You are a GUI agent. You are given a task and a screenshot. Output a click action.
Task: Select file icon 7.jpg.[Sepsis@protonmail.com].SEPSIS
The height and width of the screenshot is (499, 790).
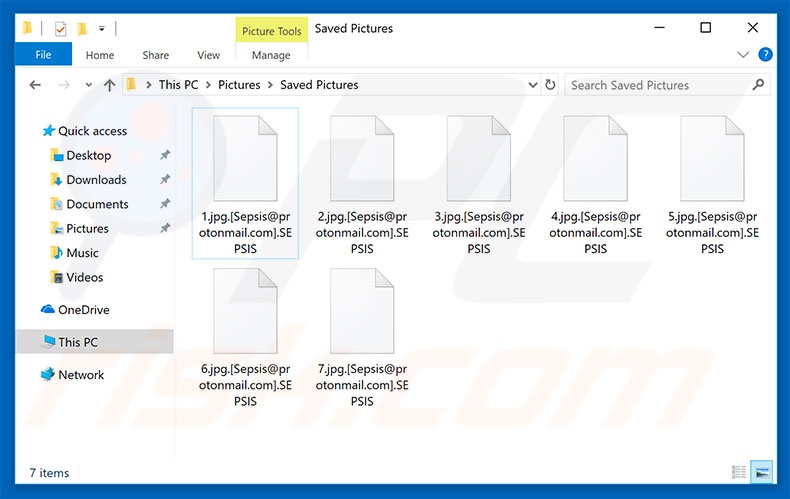click(x=362, y=311)
